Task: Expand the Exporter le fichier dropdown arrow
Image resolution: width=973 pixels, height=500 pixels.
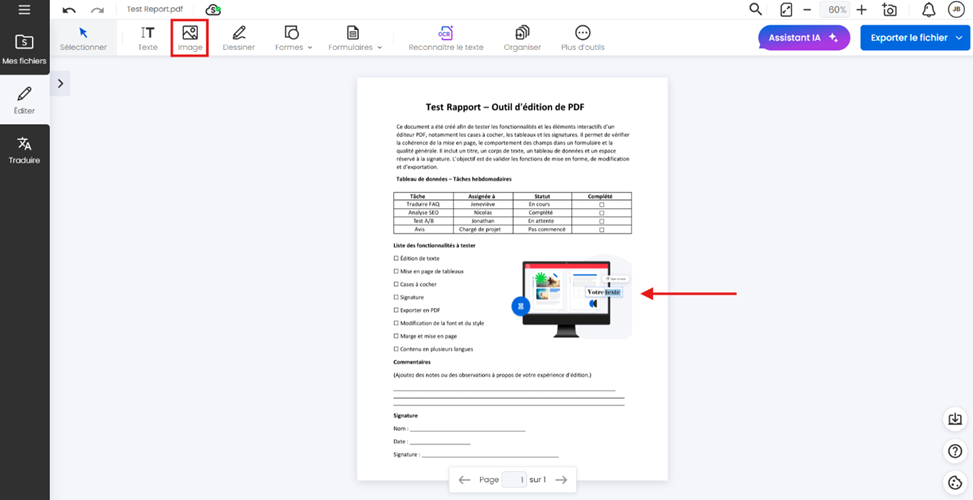Action: coord(960,38)
